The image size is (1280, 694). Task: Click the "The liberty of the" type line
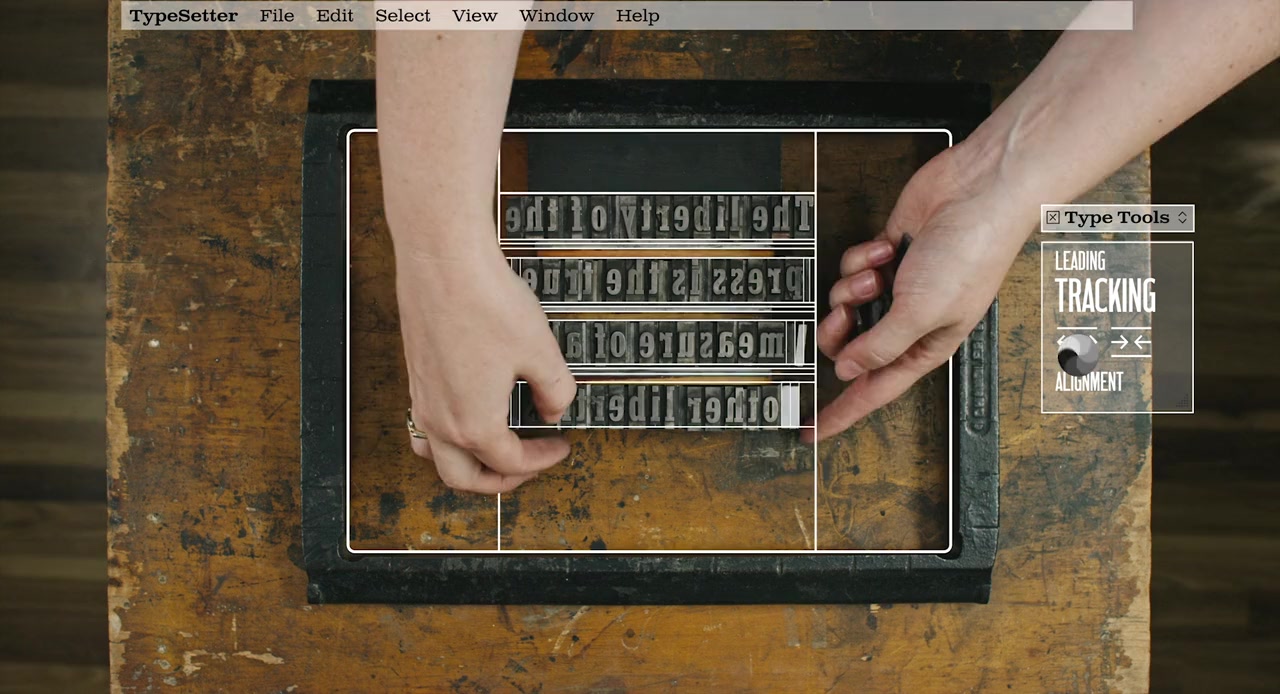[657, 217]
